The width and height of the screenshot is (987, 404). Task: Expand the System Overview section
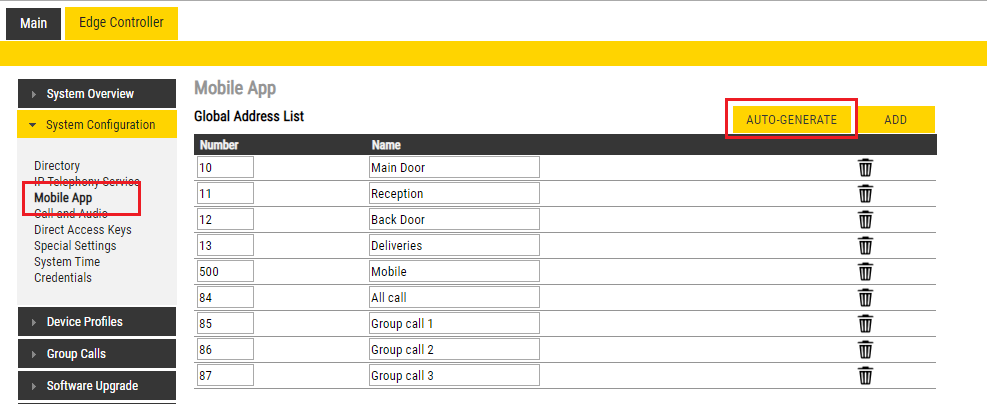pos(98,94)
